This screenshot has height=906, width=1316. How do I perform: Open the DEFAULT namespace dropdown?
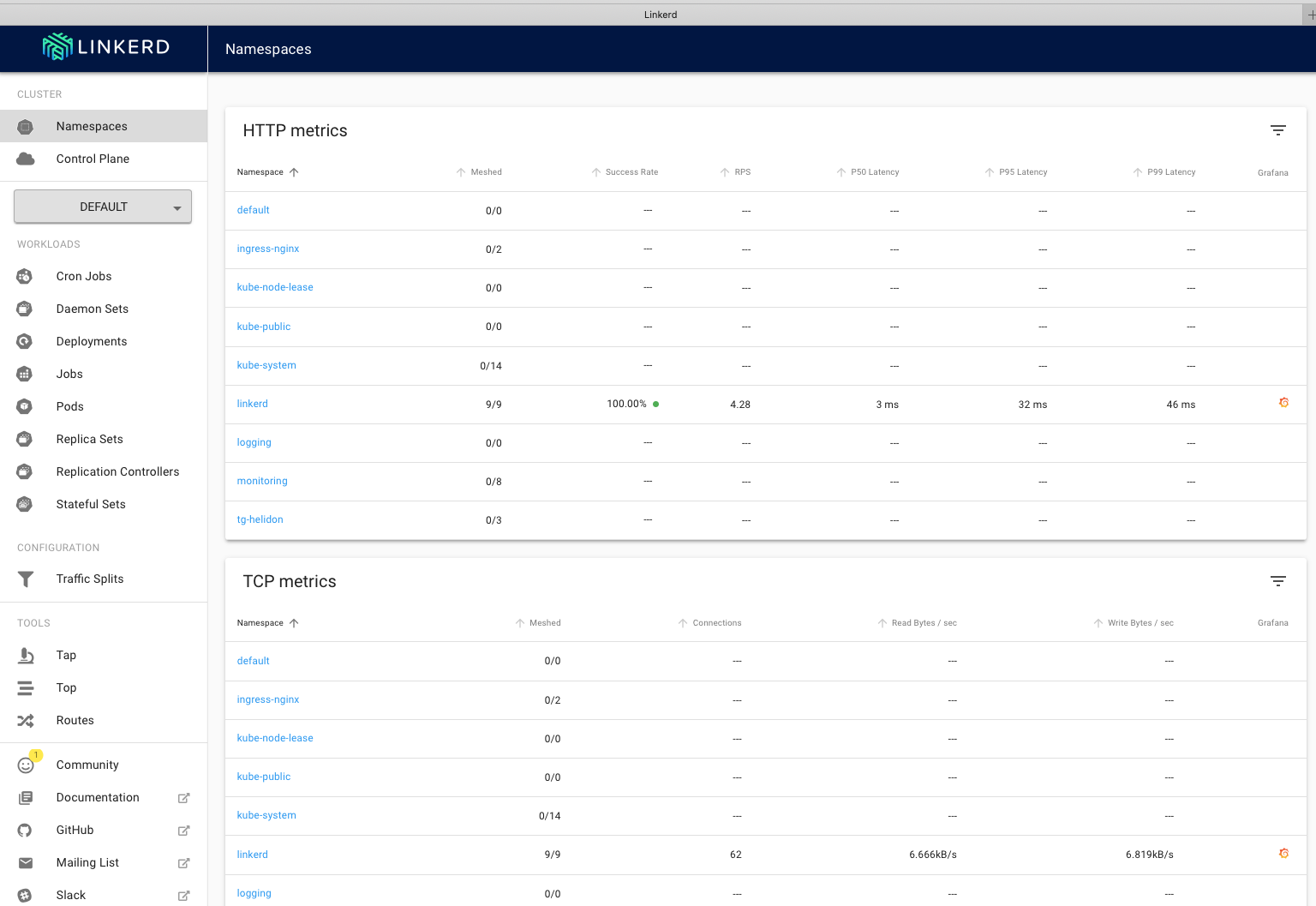coord(103,207)
